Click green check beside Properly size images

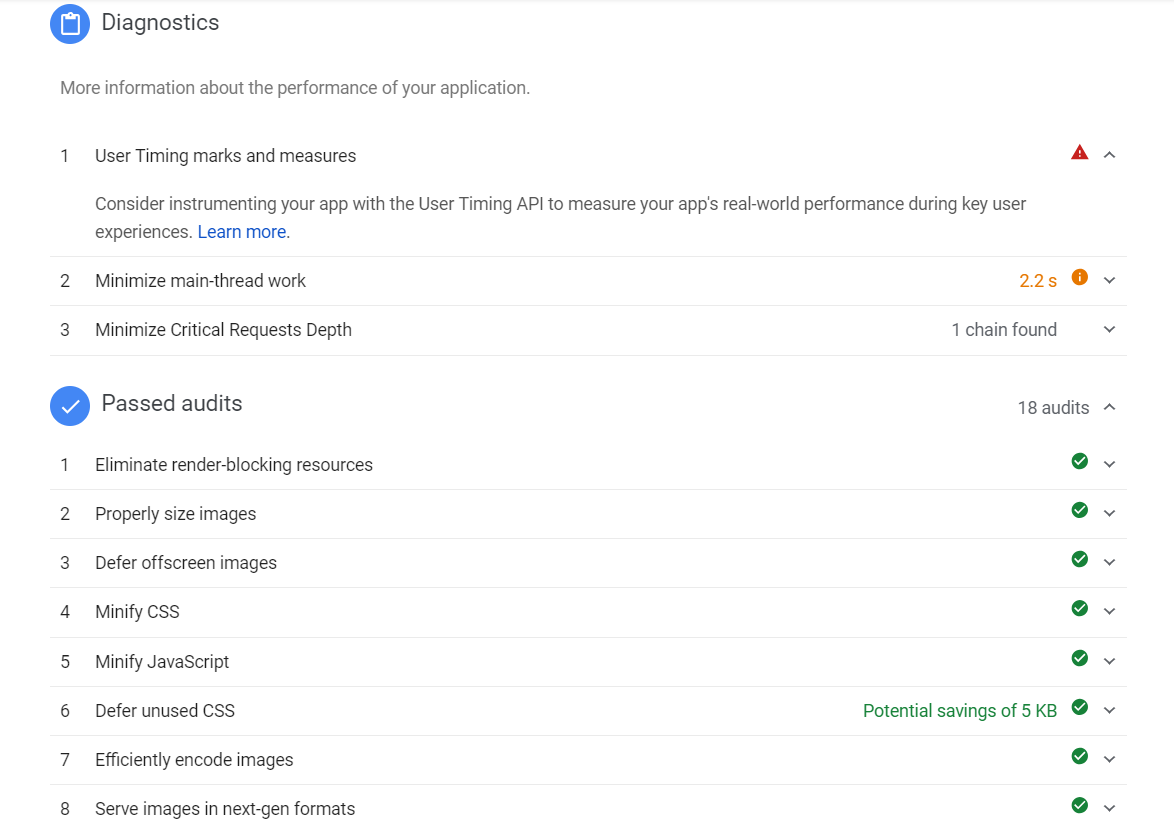coord(1079,510)
